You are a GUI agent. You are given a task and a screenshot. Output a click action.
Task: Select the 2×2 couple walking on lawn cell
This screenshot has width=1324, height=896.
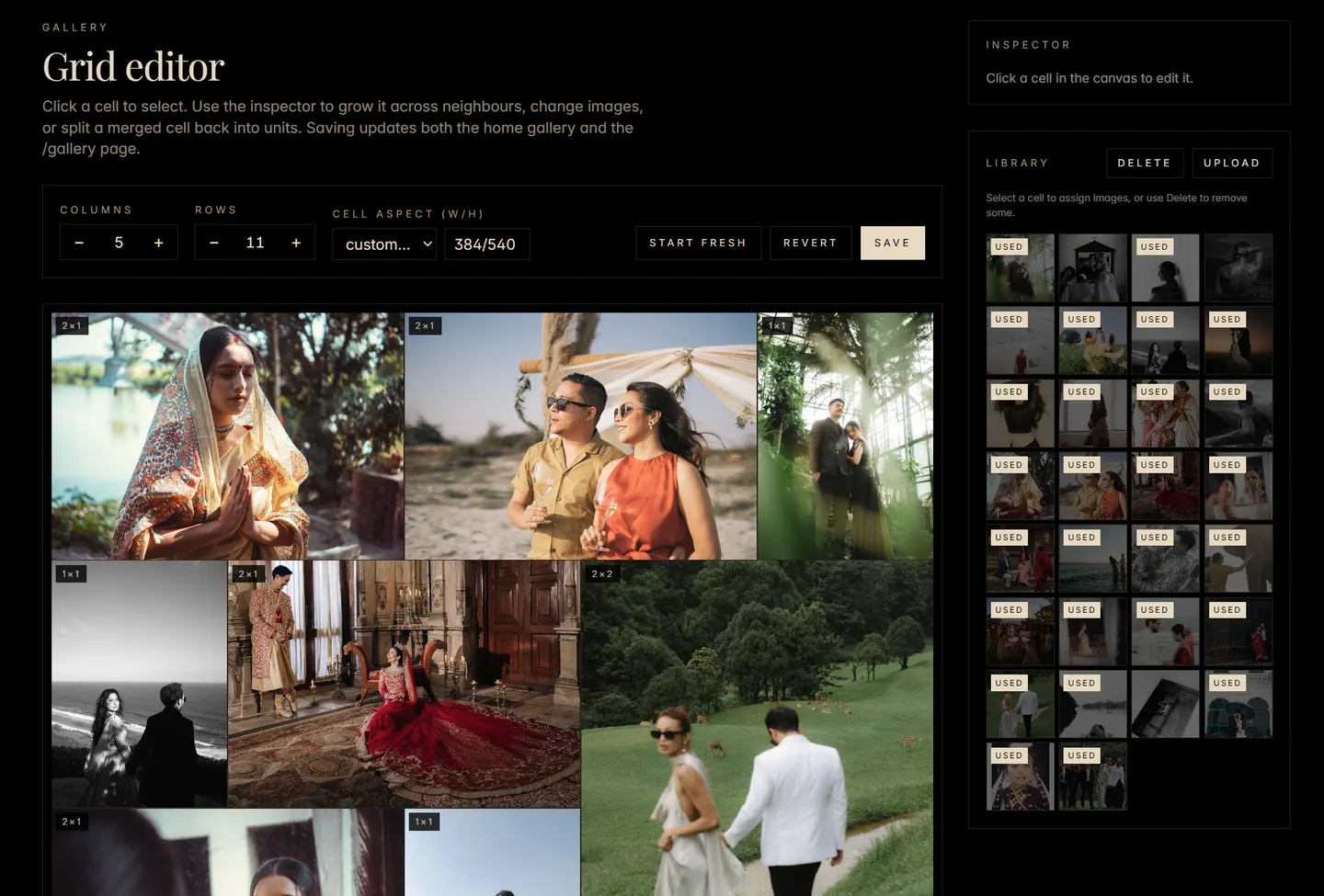[x=758, y=729]
